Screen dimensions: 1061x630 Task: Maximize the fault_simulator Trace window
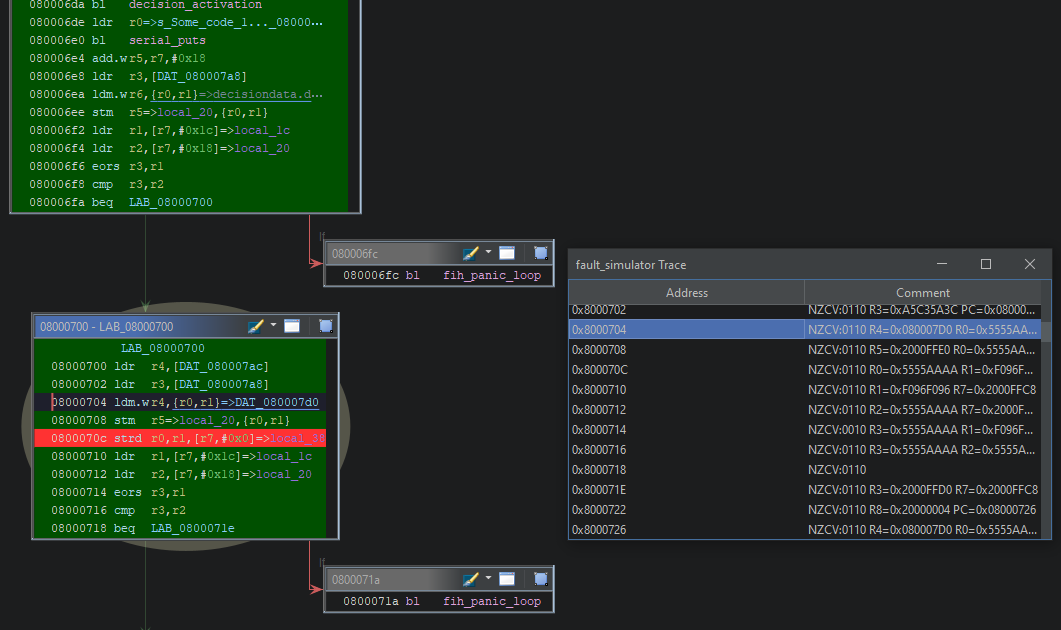pos(986,264)
